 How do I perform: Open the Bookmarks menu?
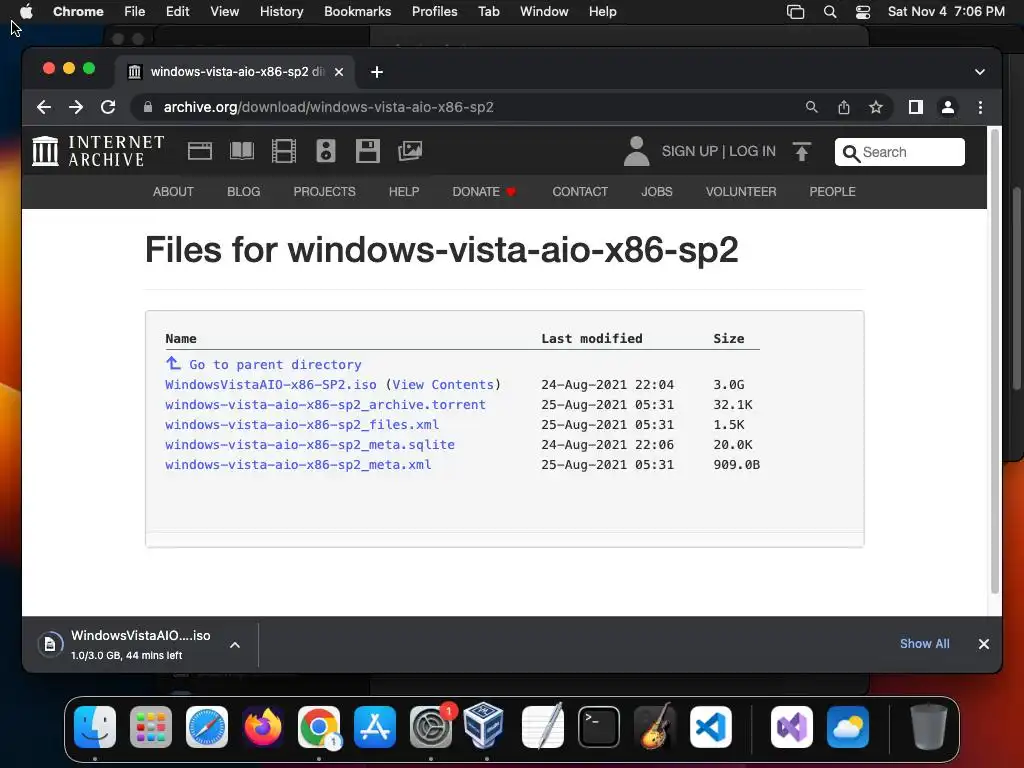(357, 12)
